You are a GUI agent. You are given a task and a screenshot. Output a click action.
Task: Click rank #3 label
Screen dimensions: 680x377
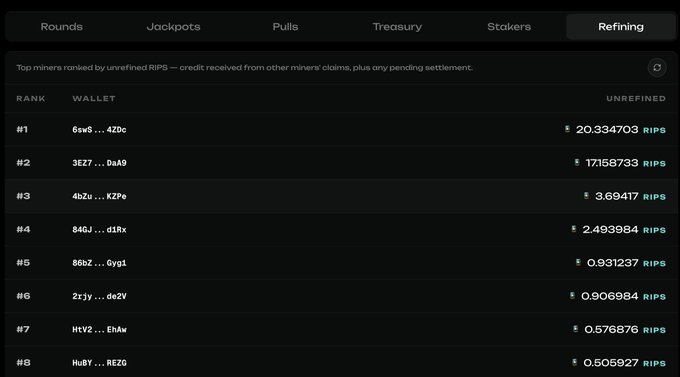[23, 196]
